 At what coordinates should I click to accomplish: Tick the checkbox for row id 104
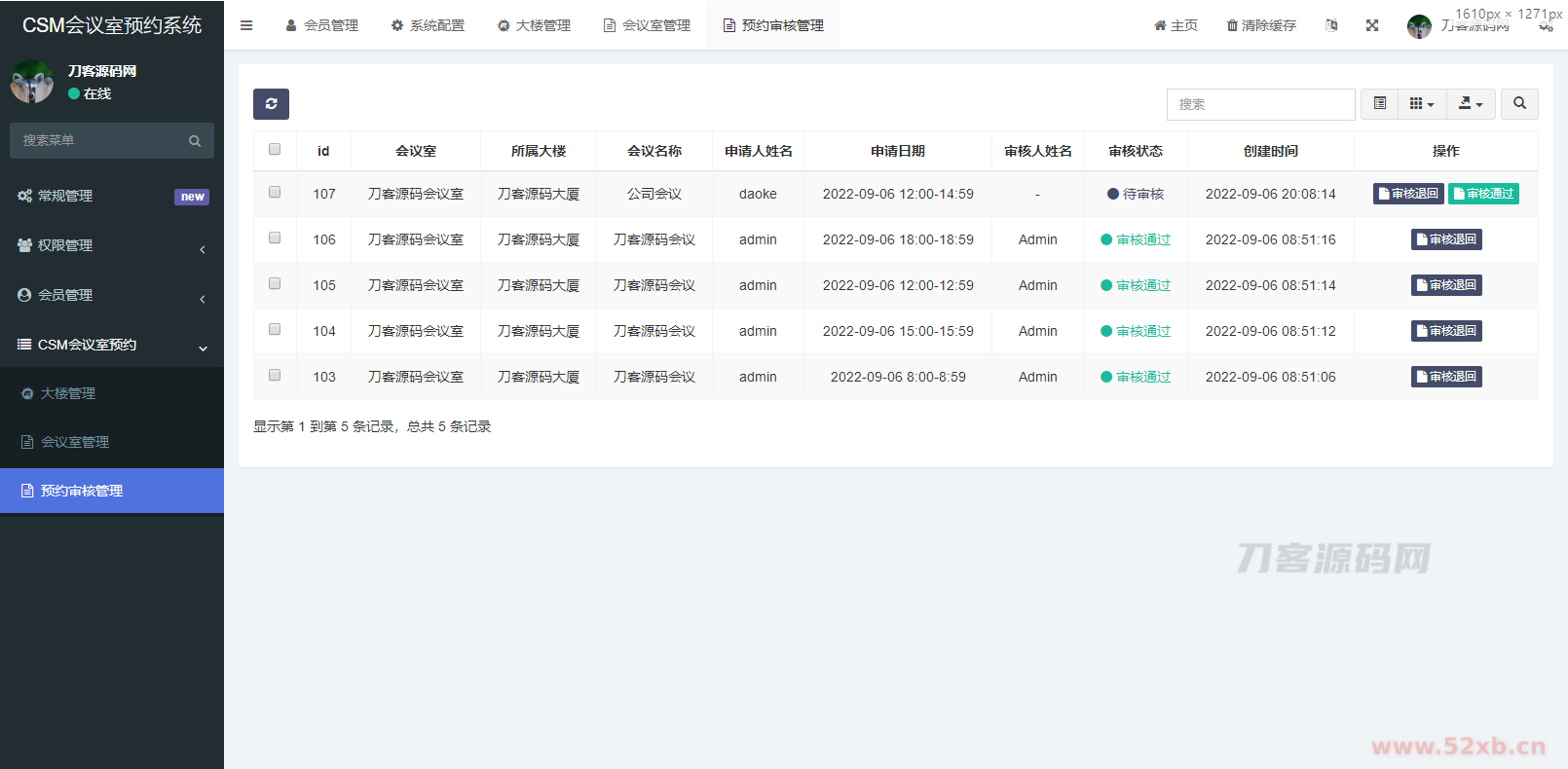275,330
